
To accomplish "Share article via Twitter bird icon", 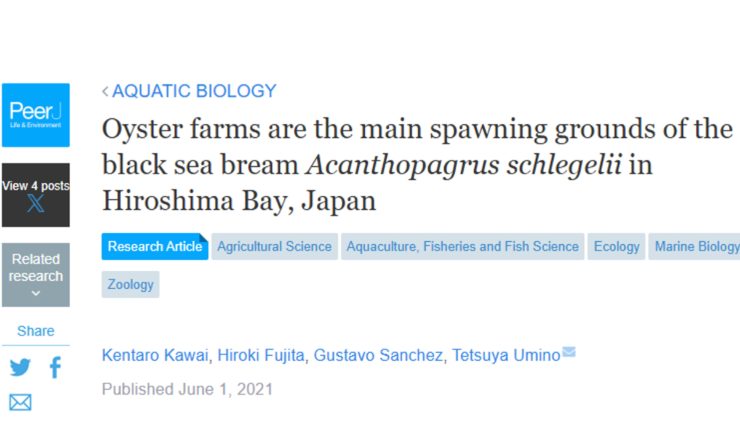I will (x=20, y=367).
